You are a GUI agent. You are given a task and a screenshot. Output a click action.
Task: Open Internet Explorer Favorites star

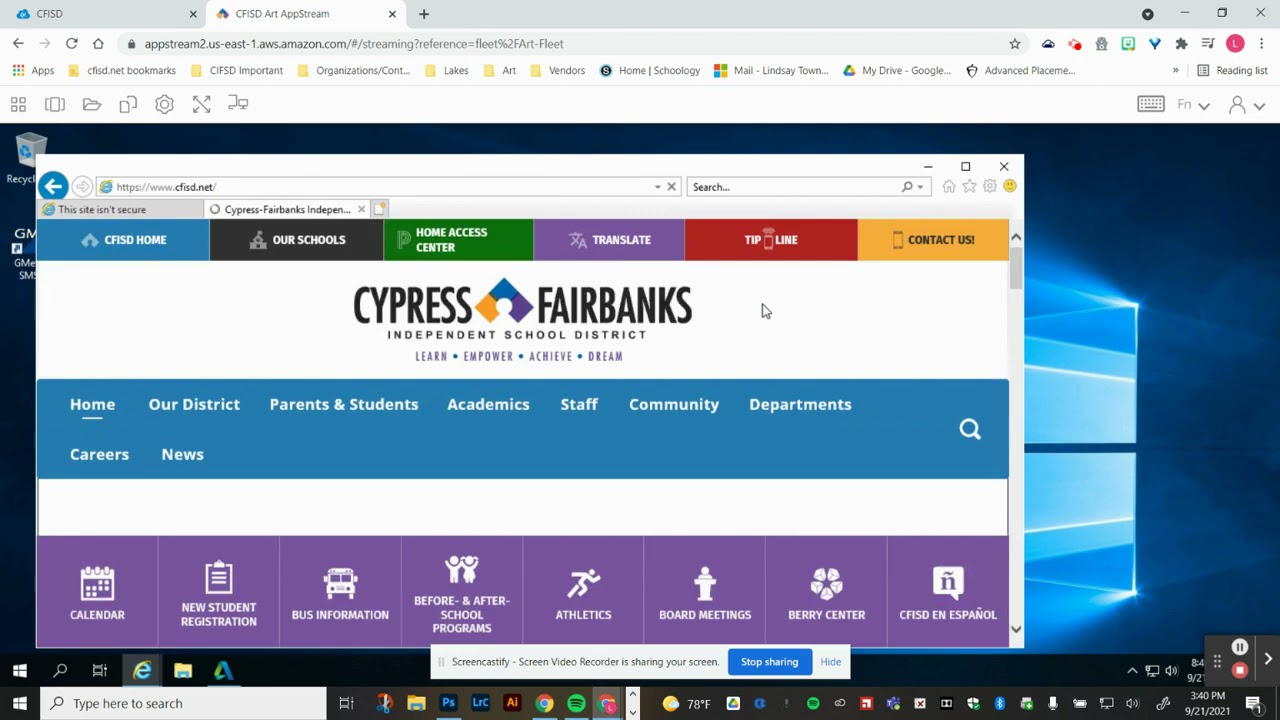969,187
